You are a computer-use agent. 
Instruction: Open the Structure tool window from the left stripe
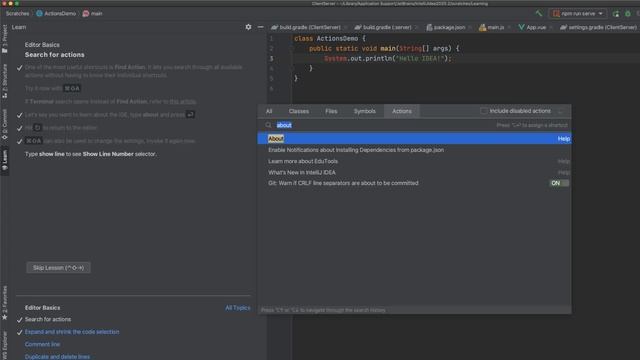coord(4,80)
